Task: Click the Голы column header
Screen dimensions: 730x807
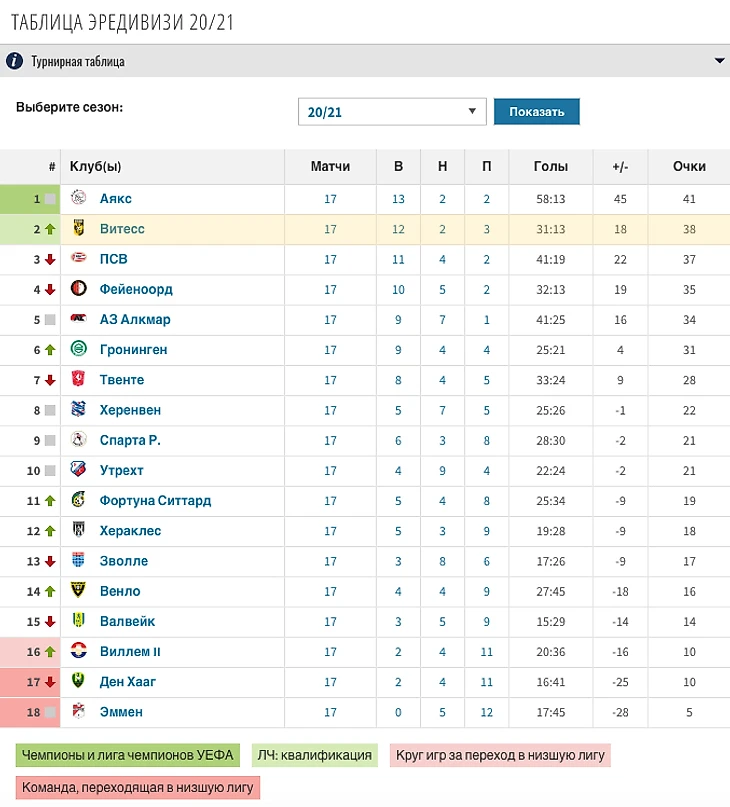Action: (550, 167)
